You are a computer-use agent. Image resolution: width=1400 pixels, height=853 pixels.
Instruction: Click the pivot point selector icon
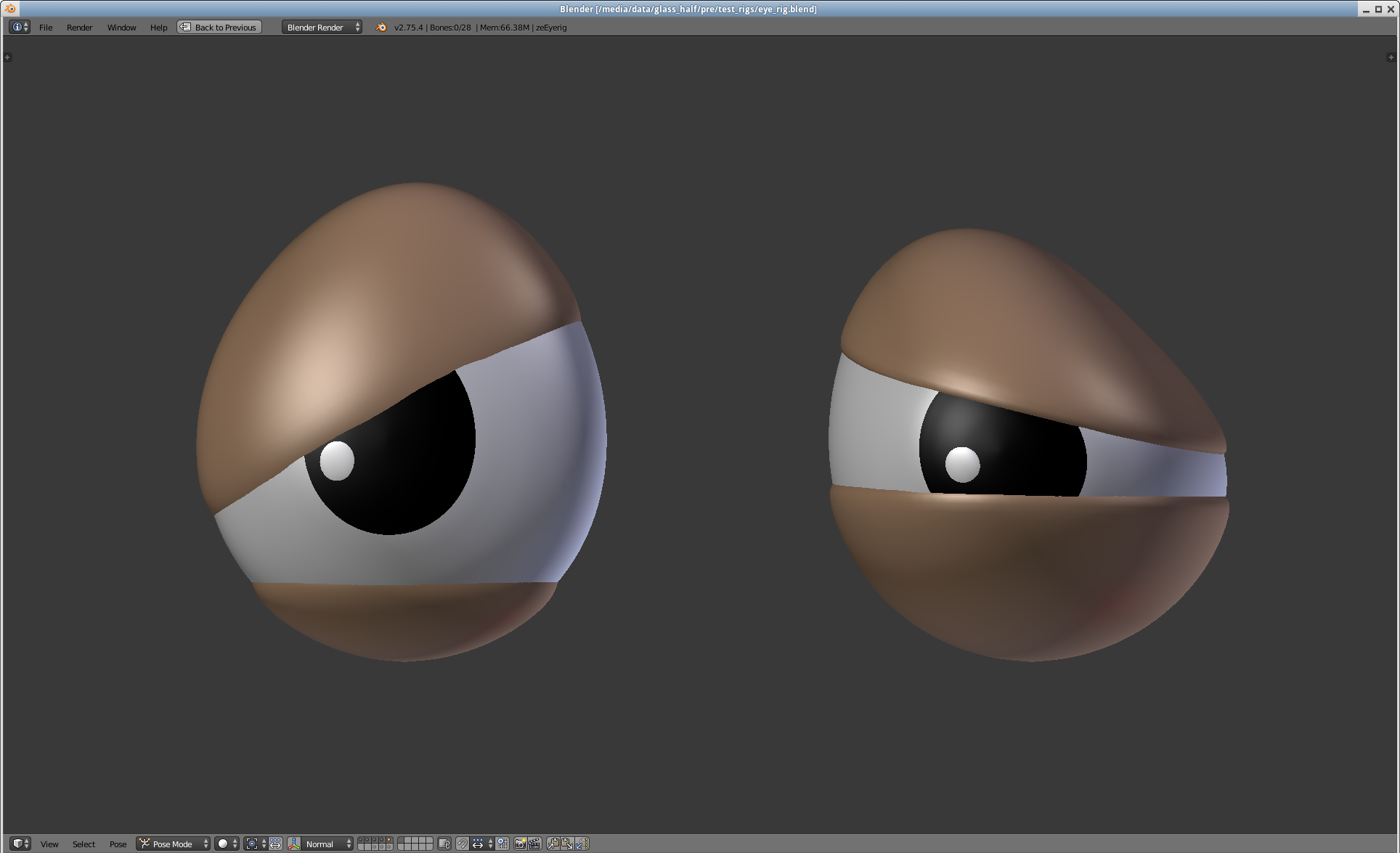point(252,844)
